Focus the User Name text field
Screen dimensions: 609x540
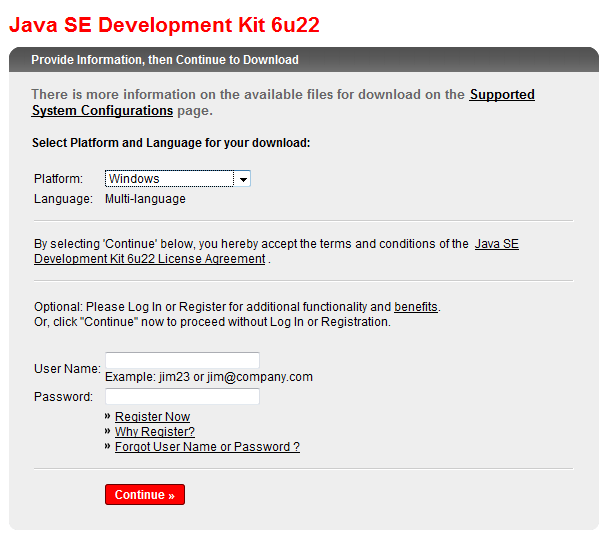point(182,361)
